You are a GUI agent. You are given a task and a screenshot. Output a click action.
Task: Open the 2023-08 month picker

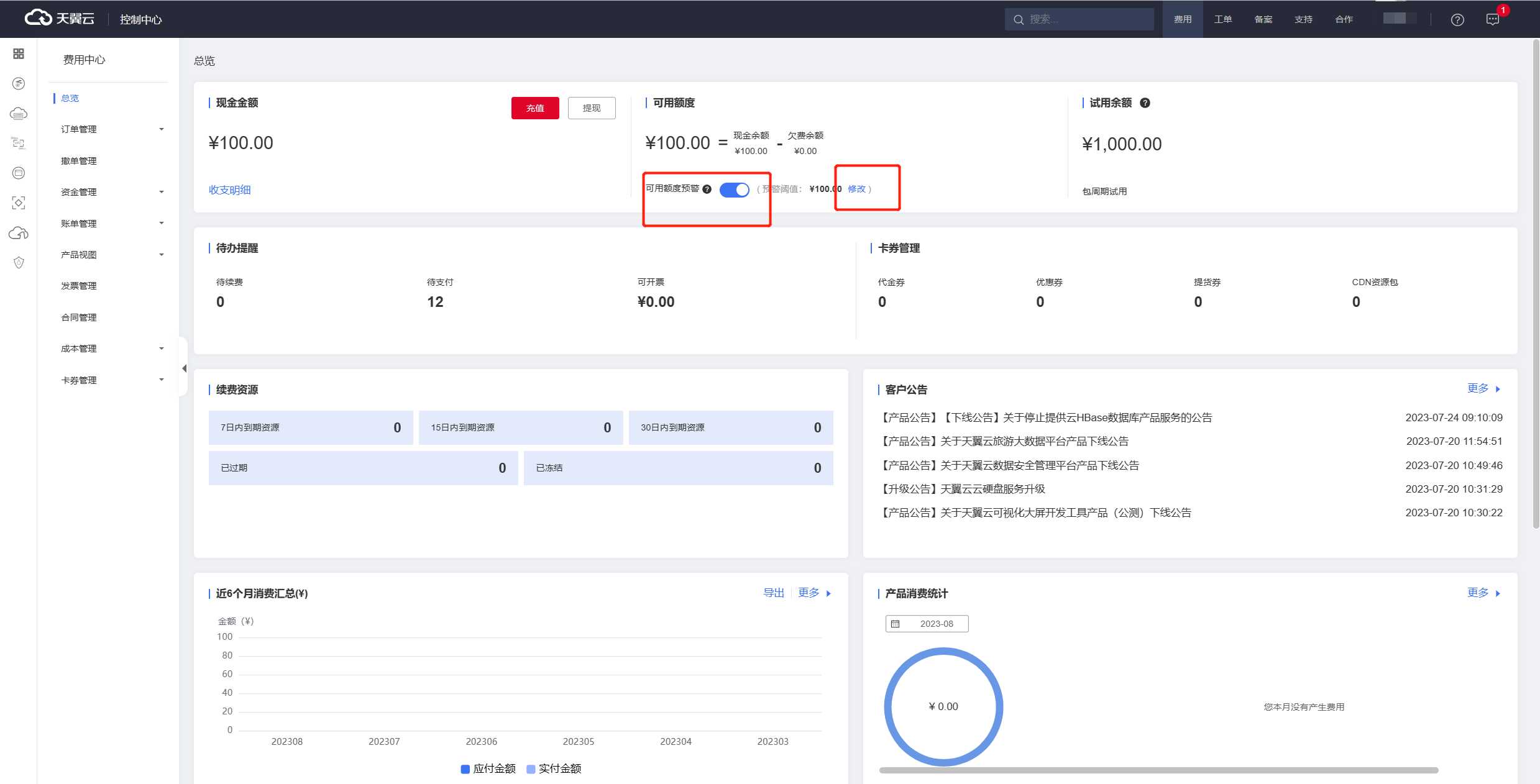(927, 624)
